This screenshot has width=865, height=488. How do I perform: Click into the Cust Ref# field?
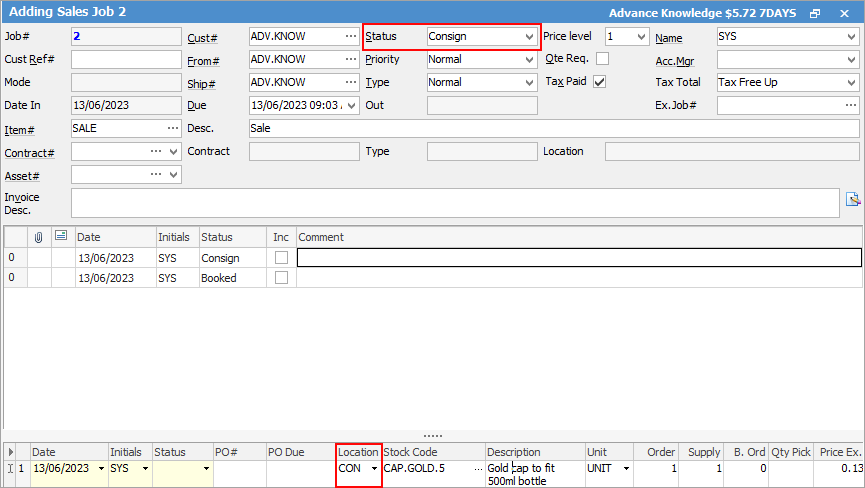coord(126,59)
